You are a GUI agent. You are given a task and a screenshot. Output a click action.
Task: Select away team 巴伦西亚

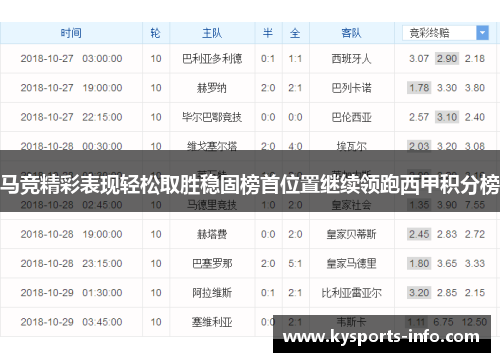(351, 117)
